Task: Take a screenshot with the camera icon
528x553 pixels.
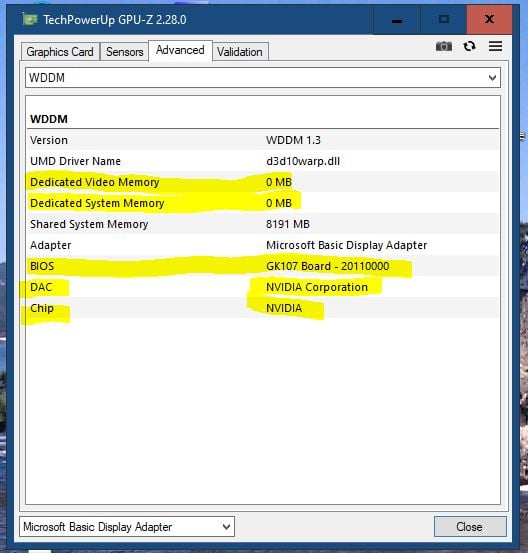Action: pos(444,46)
